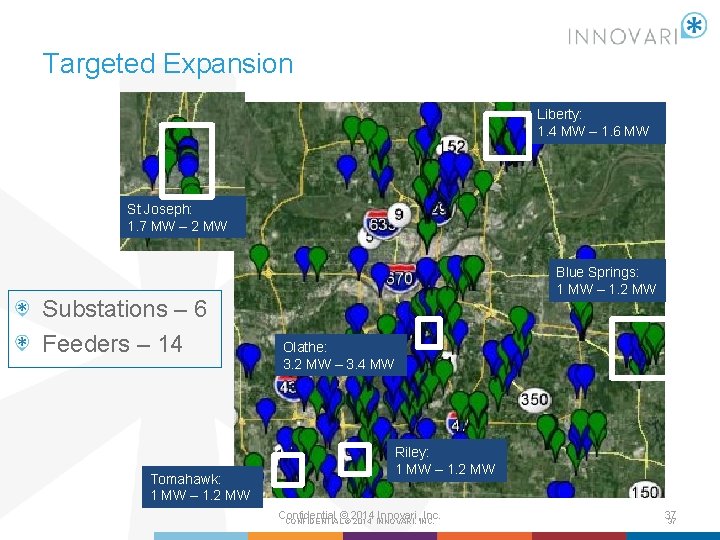Screen dimensions: 720x540
Task: Click the Interstate 635 shield marker
Action: pos(380,225)
